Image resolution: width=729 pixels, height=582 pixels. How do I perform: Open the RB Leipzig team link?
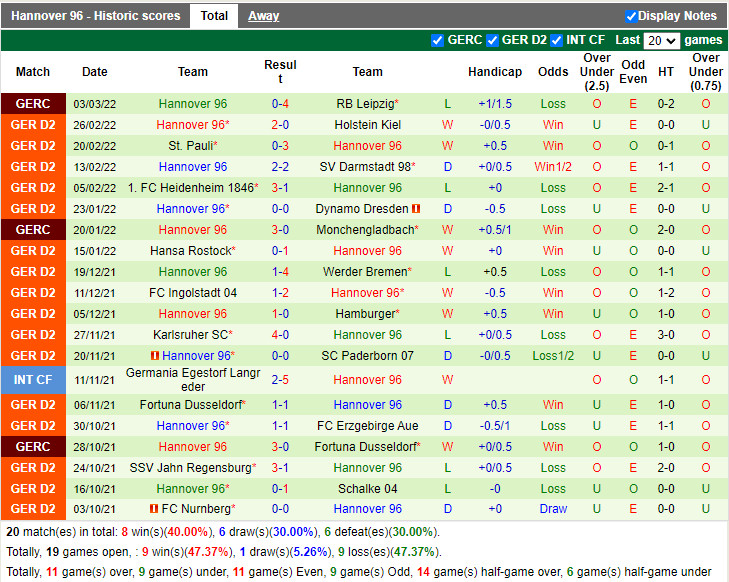(x=365, y=104)
